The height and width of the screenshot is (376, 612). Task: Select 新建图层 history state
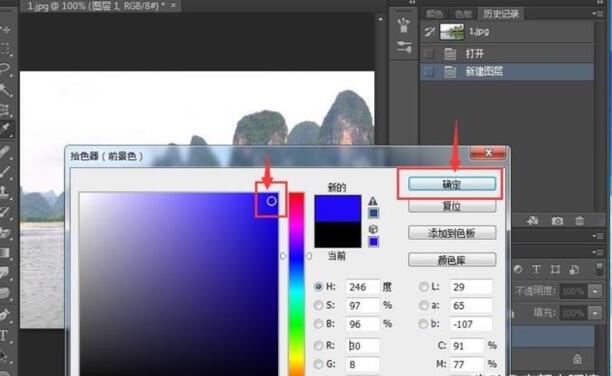point(507,71)
